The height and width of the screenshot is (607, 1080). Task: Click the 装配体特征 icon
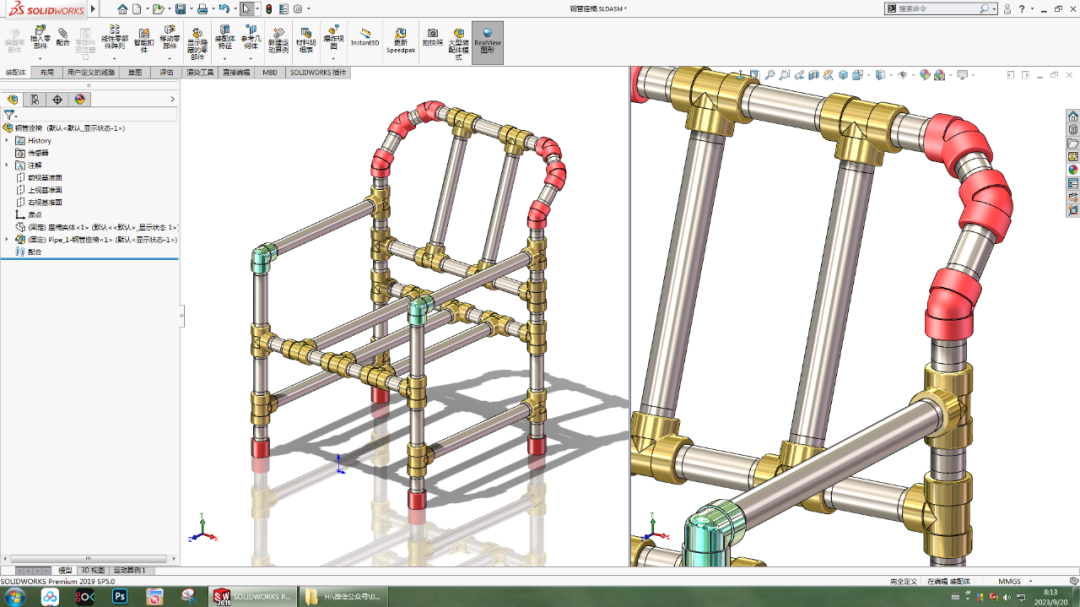[x=226, y=38]
